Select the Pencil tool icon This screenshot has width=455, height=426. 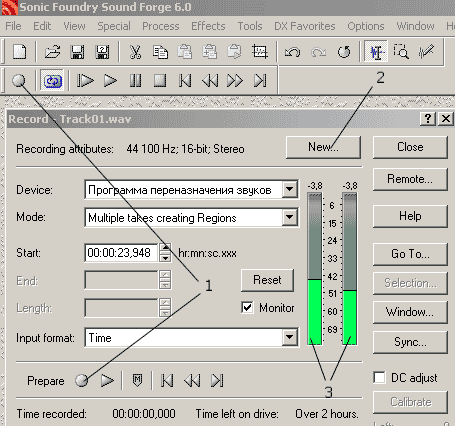pyautogui.click(x=426, y=52)
